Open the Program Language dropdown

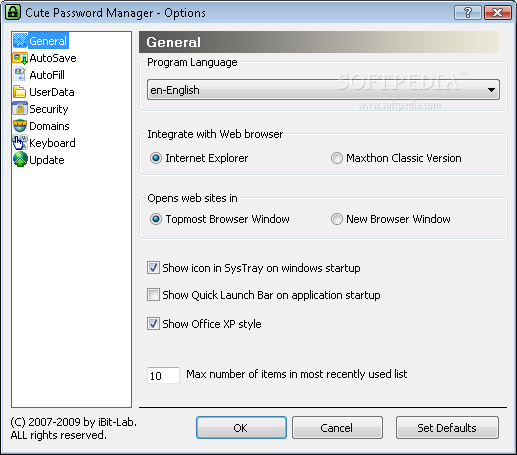(323, 90)
